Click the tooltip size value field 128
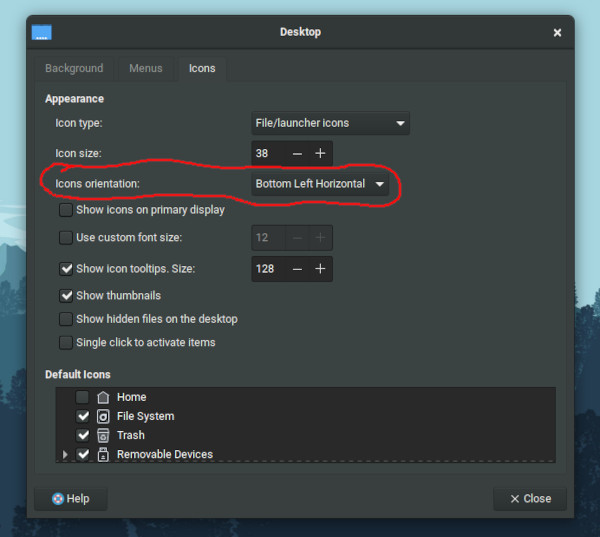600x537 pixels. tap(269, 269)
